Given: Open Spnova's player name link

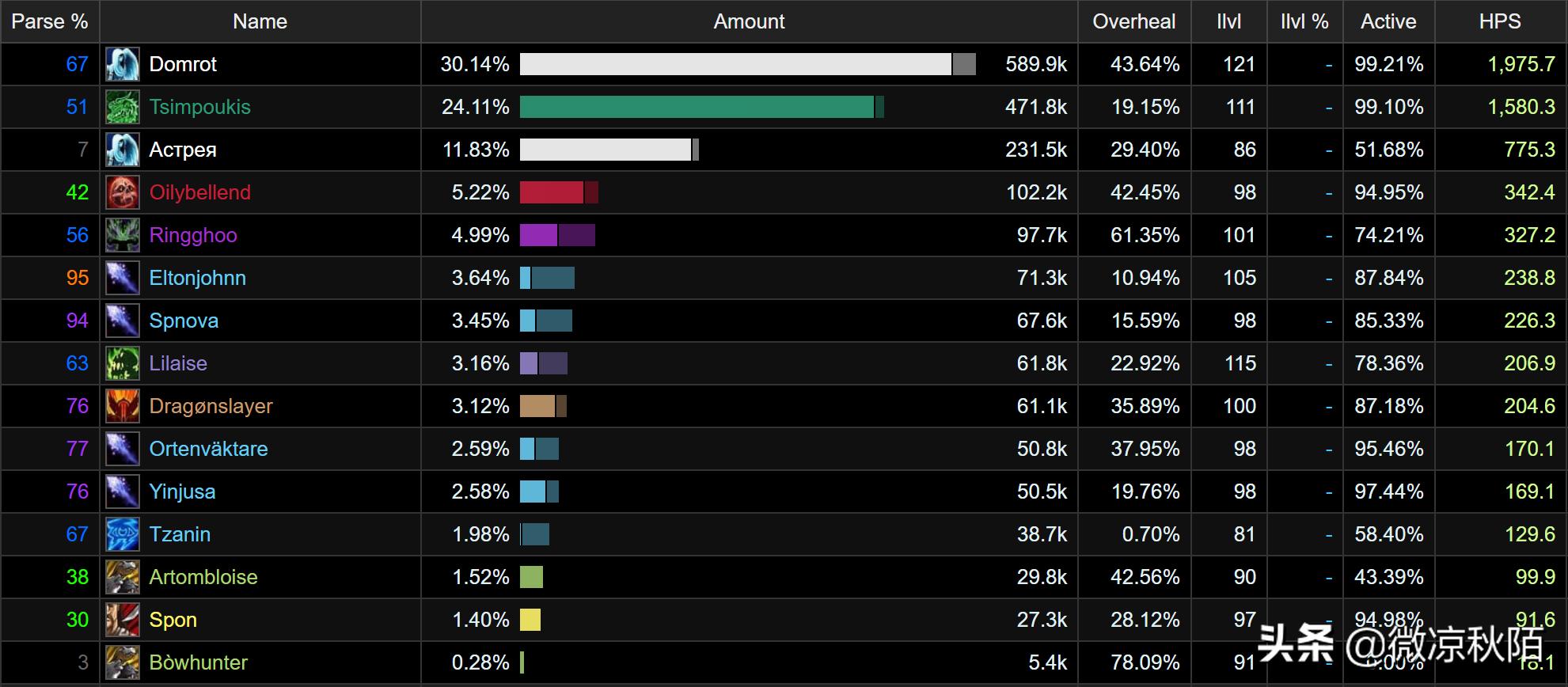Looking at the screenshot, I should click(184, 321).
